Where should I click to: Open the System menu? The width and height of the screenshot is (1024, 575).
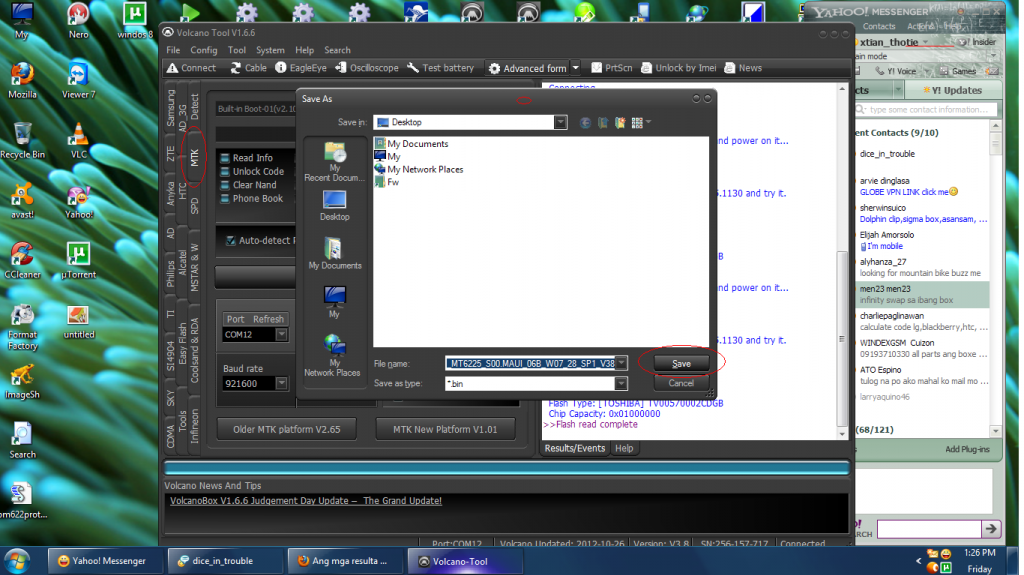tap(270, 50)
